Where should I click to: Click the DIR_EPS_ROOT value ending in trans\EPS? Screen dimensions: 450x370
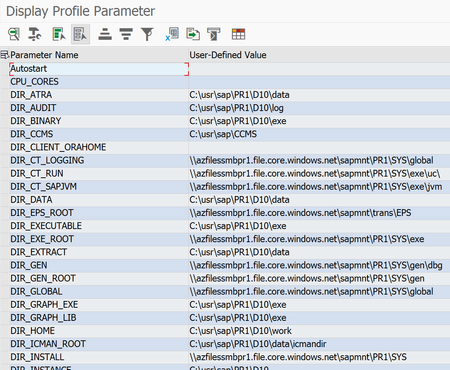300,213
